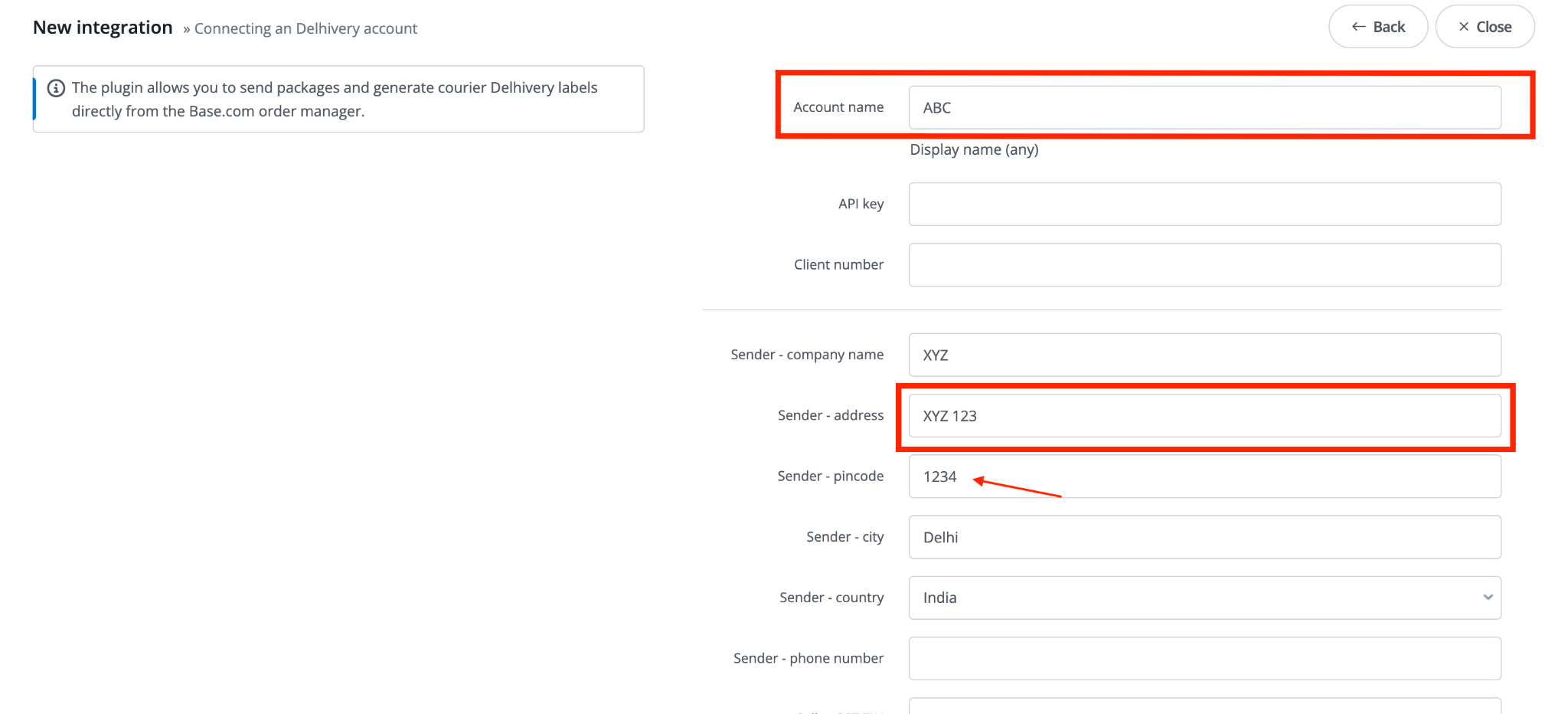Click into the API key field
1568x714 pixels.
click(x=1204, y=204)
